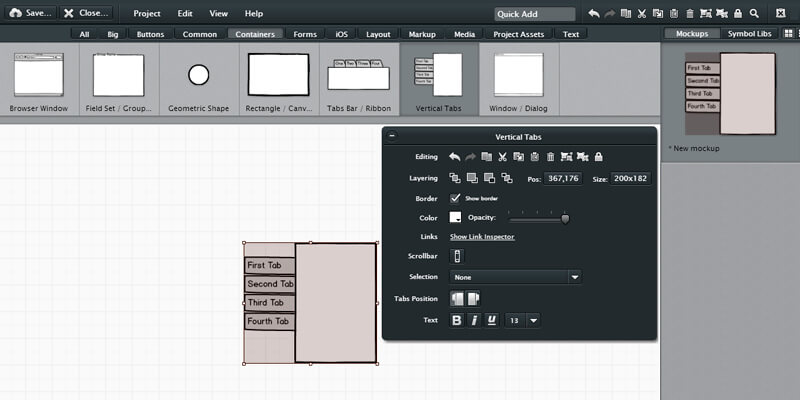Click the magnifier Zoom icon in the top toolbar

754,14
